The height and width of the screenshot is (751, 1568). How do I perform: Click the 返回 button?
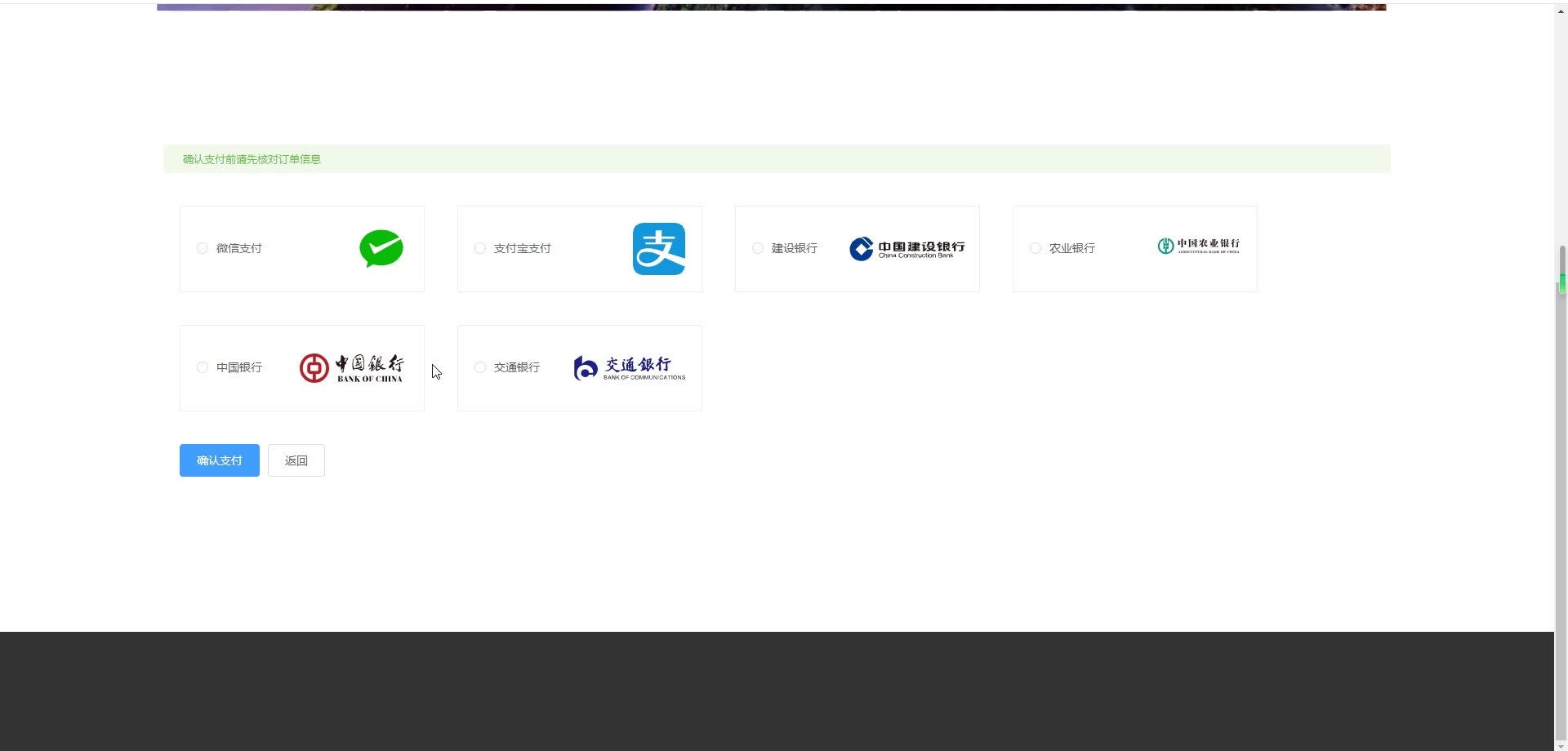tap(296, 460)
